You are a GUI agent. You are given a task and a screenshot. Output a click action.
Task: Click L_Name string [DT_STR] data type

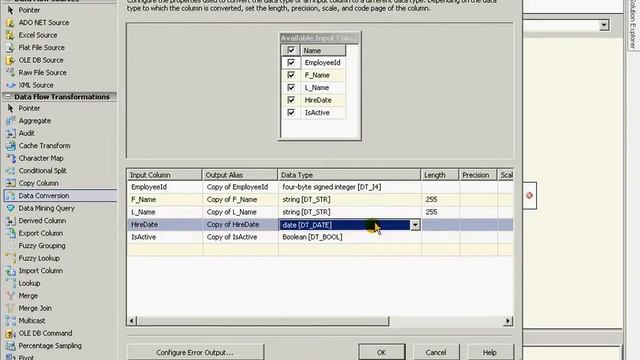pos(349,212)
